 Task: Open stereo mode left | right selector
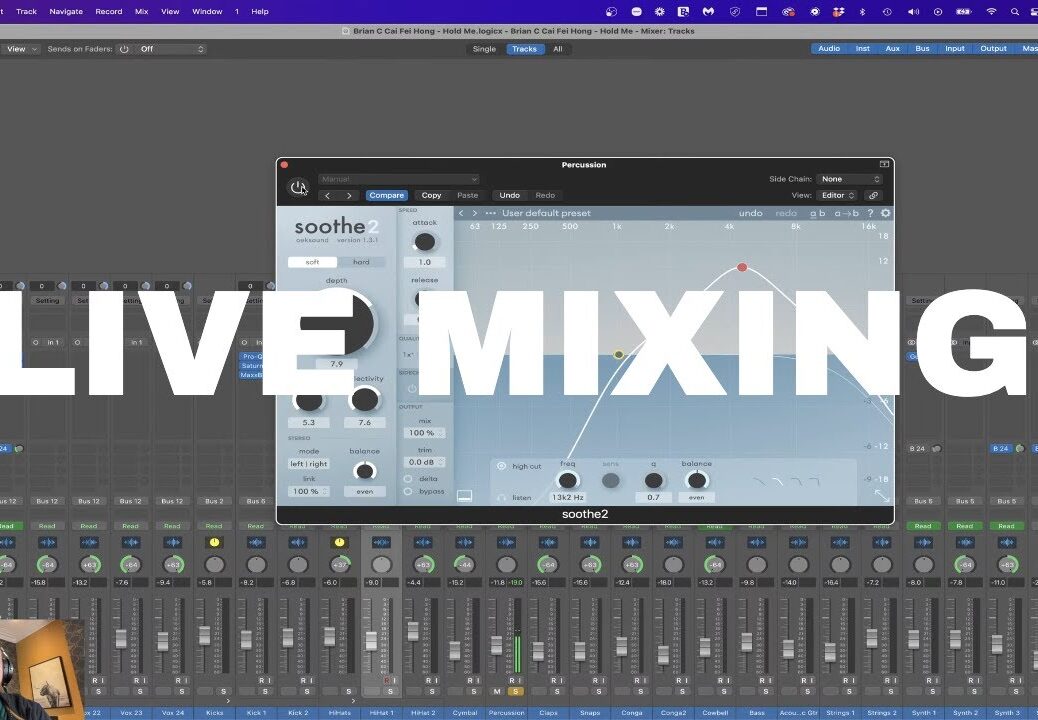pos(308,464)
